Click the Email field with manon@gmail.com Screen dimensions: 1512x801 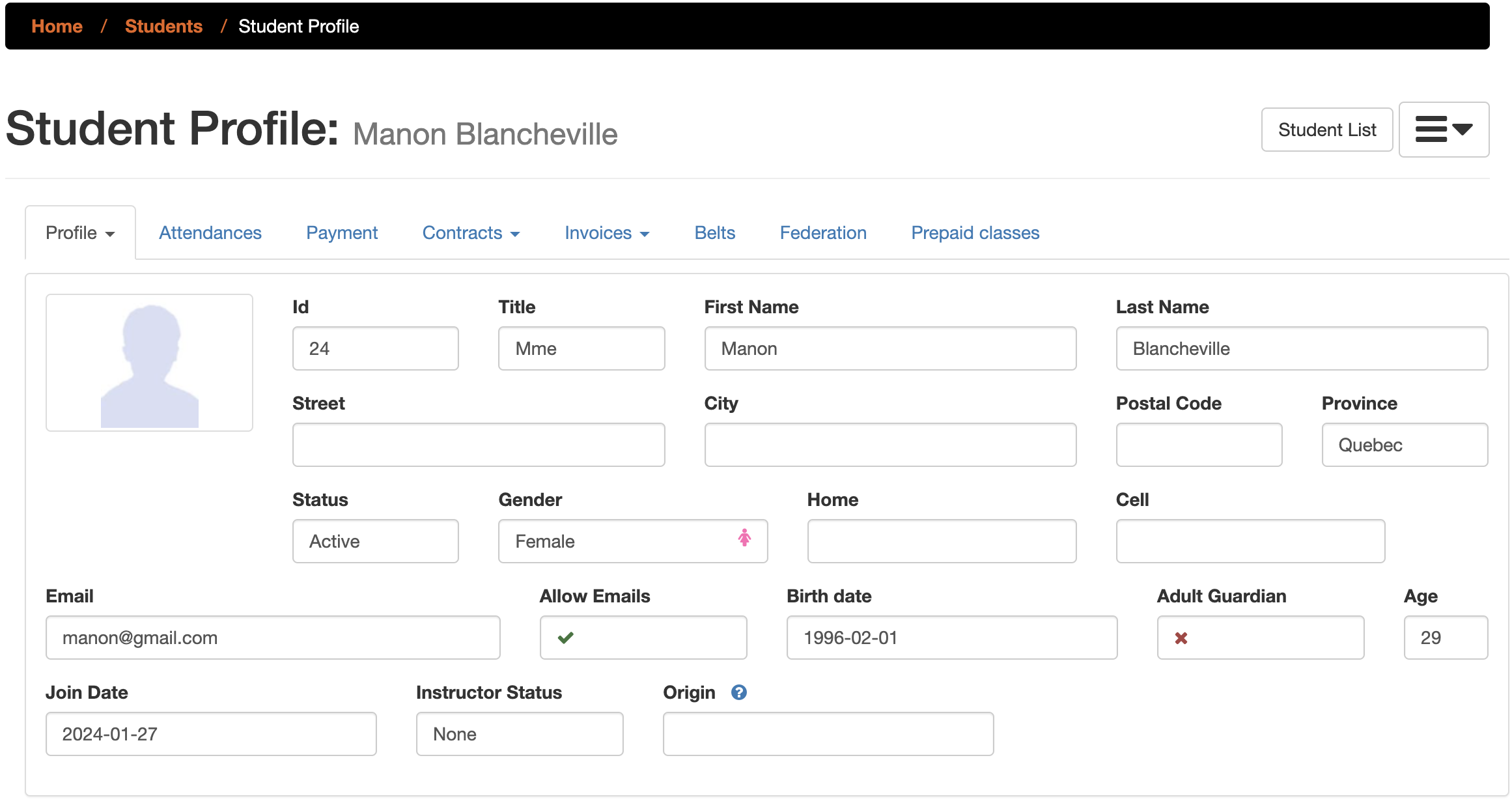point(273,638)
